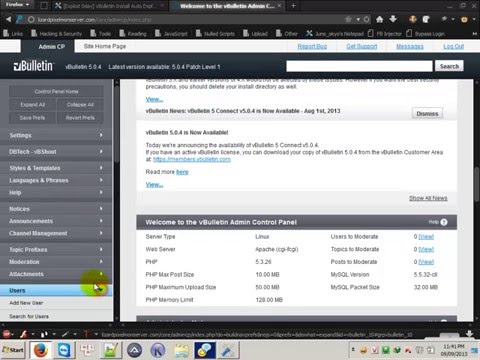
Task: Dismiss the vBulletin 5.0.4 news item
Action: [427, 114]
